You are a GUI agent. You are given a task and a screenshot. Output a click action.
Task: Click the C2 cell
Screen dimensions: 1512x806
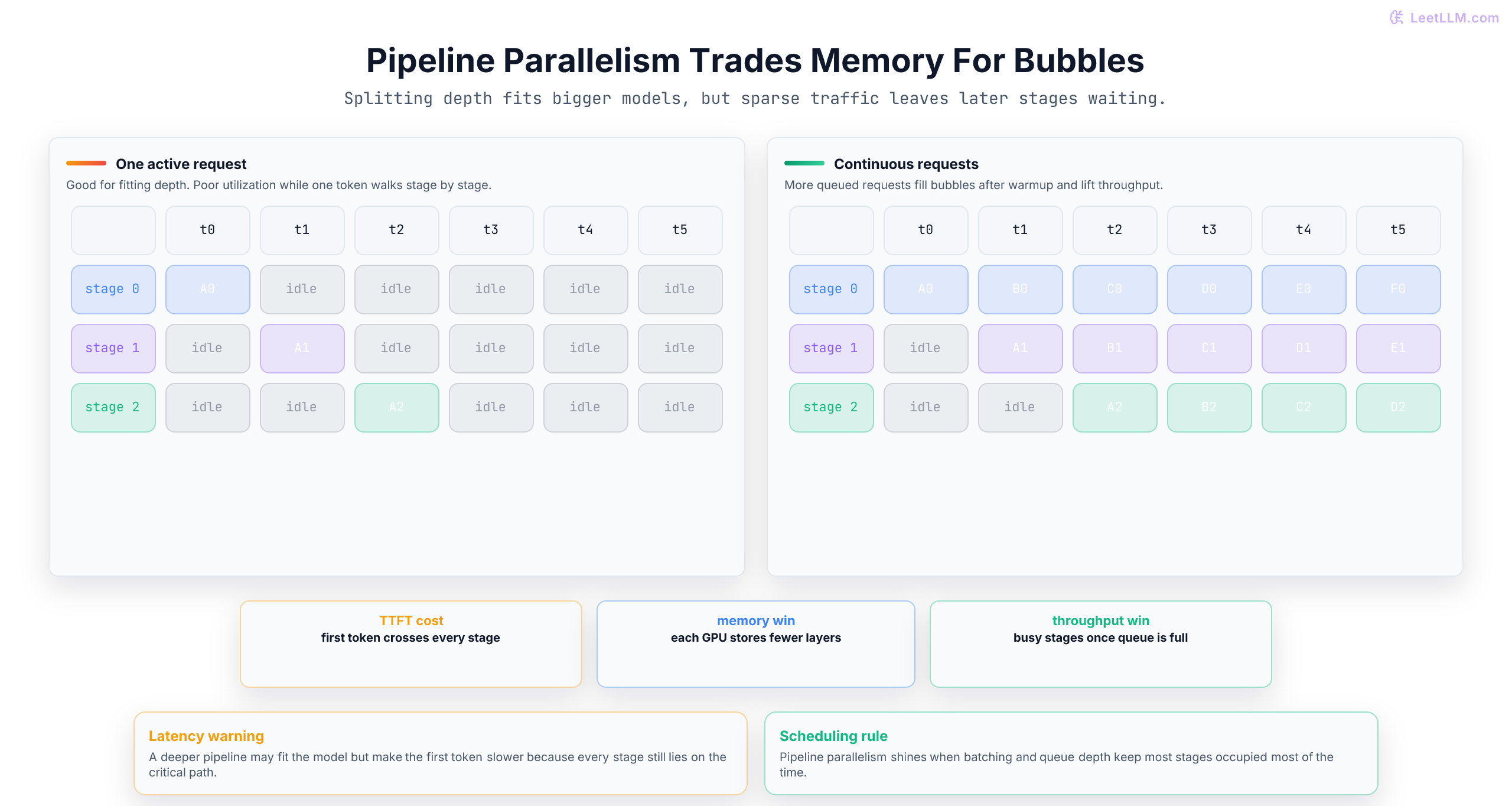click(x=1304, y=407)
